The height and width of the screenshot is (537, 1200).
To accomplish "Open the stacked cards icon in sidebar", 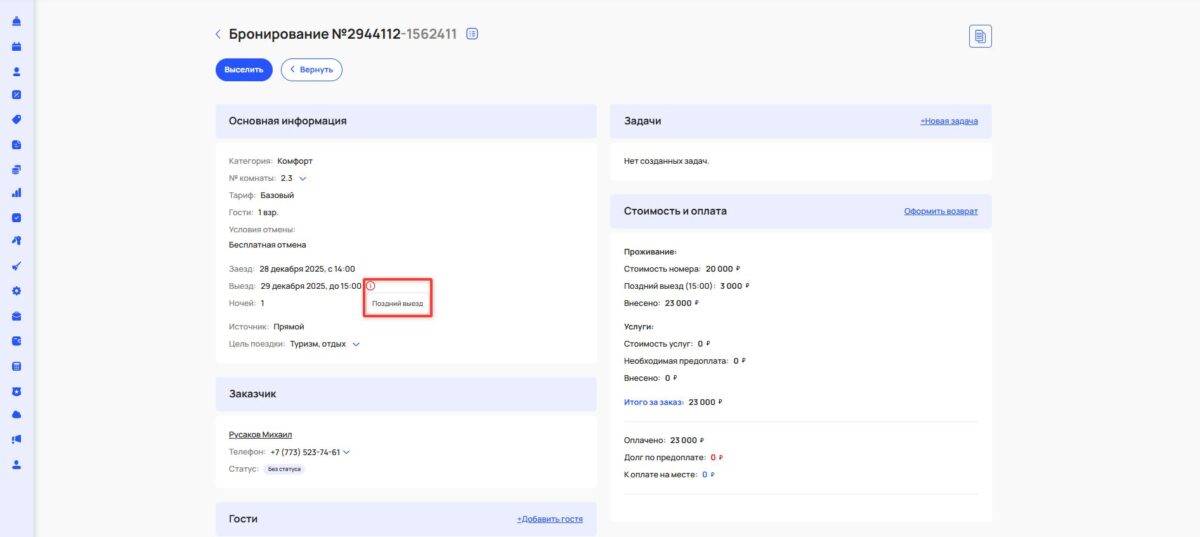I will tap(17, 168).
